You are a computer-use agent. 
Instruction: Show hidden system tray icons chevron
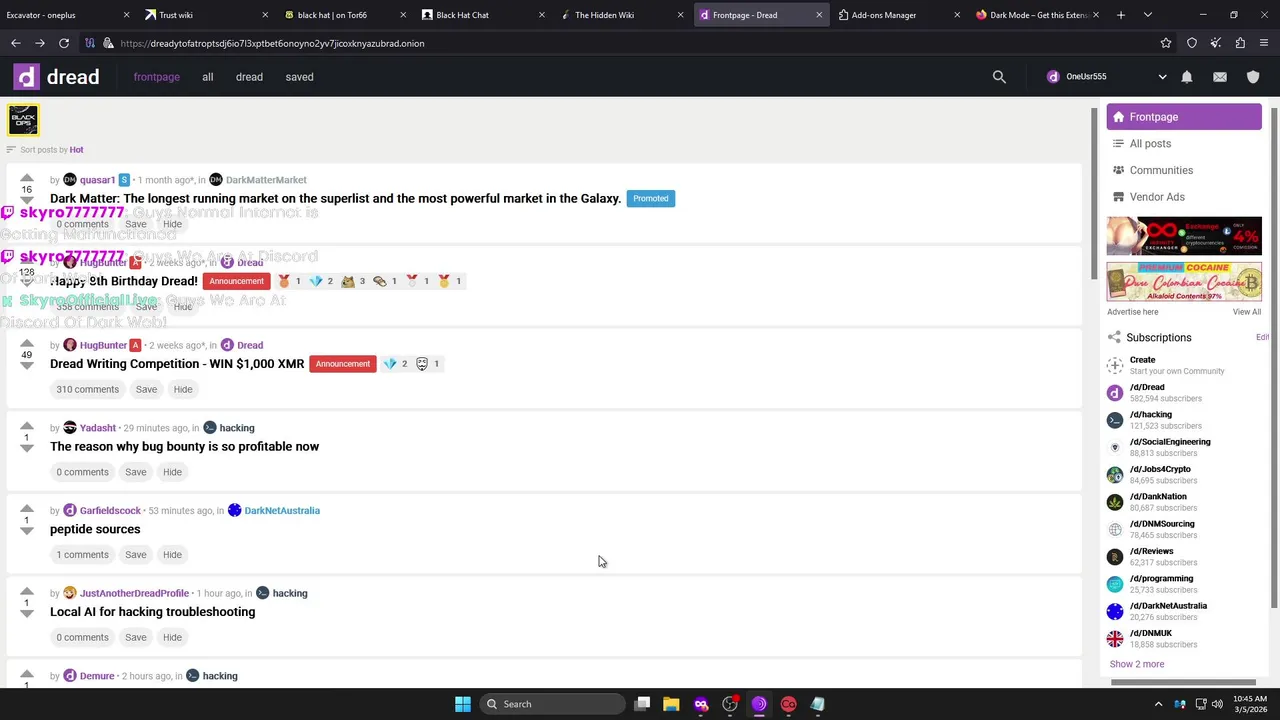[1159, 704]
